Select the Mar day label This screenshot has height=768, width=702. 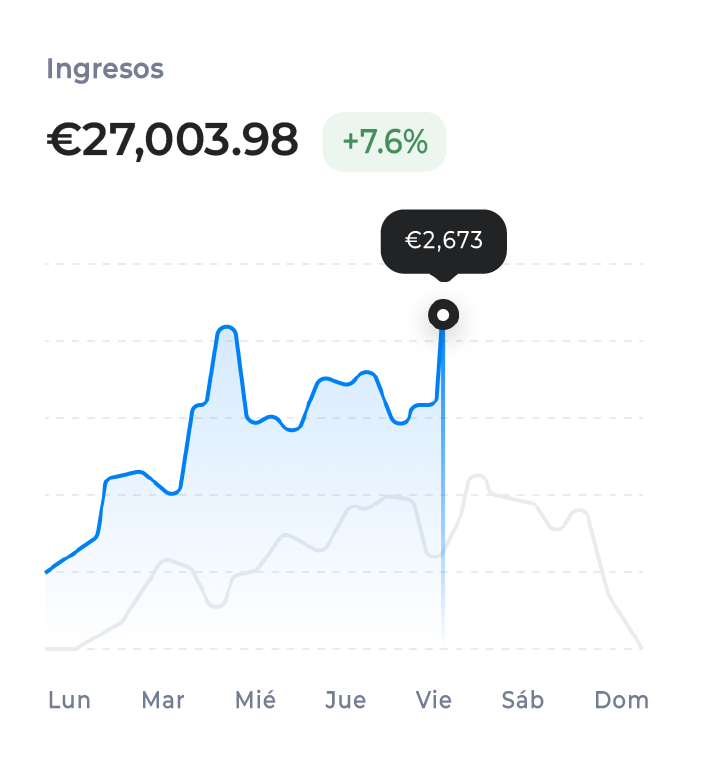pyautogui.click(x=163, y=700)
